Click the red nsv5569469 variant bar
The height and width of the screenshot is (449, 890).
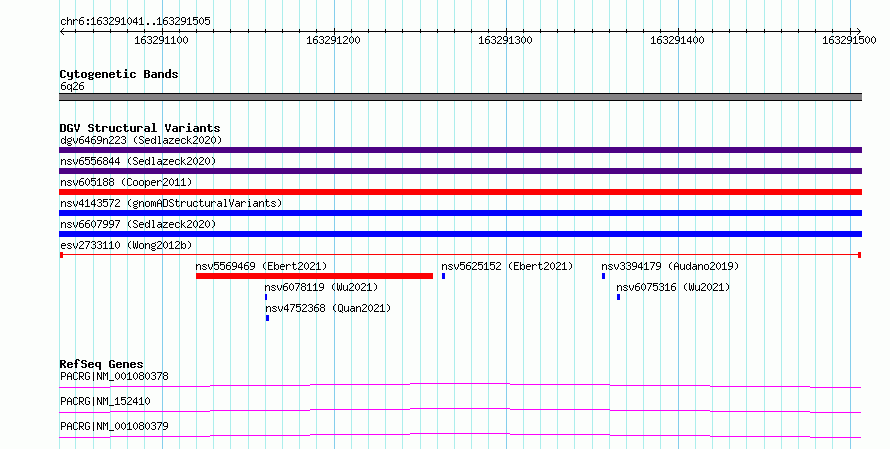(x=314, y=276)
